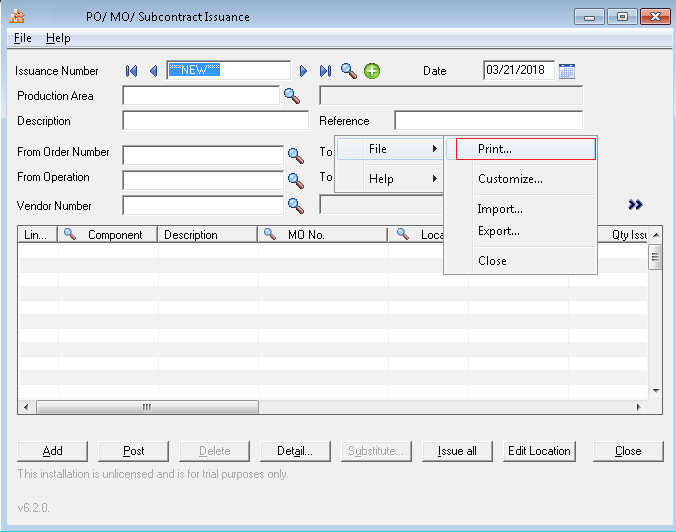Open the date calendar picker

pyautogui.click(x=567, y=71)
